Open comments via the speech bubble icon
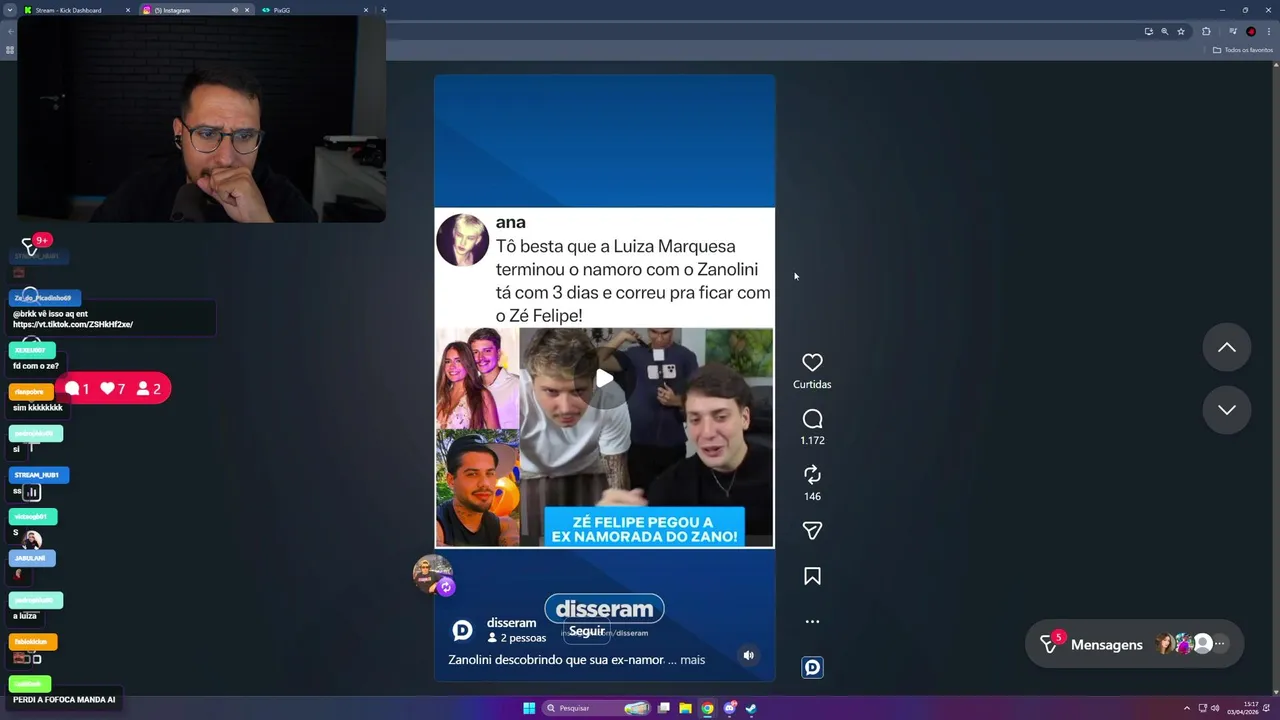Screen dimensions: 1280x720 pyautogui.click(x=812, y=419)
